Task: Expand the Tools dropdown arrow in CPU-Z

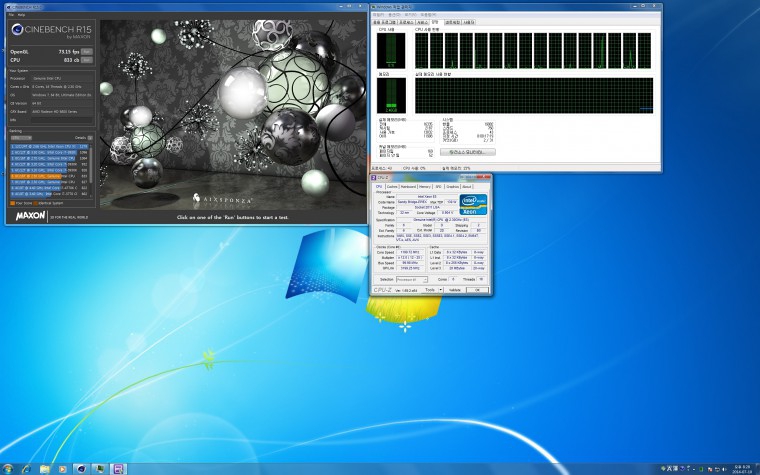Action: 441,290
